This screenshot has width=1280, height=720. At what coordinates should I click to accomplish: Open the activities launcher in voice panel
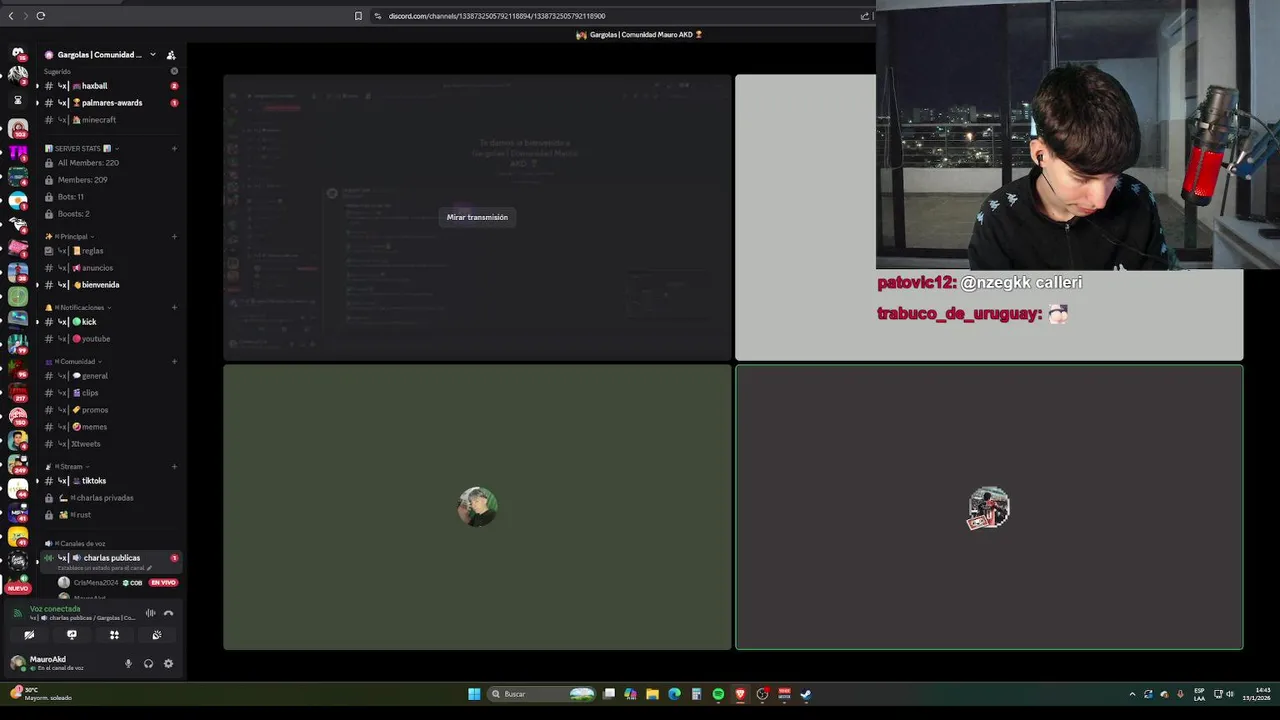pyautogui.click(x=114, y=635)
